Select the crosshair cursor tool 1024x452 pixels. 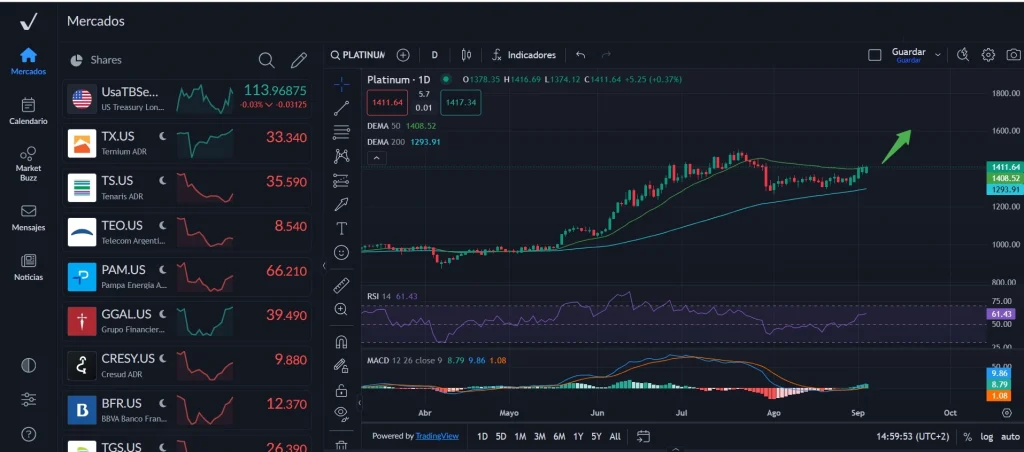click(341, 84)
